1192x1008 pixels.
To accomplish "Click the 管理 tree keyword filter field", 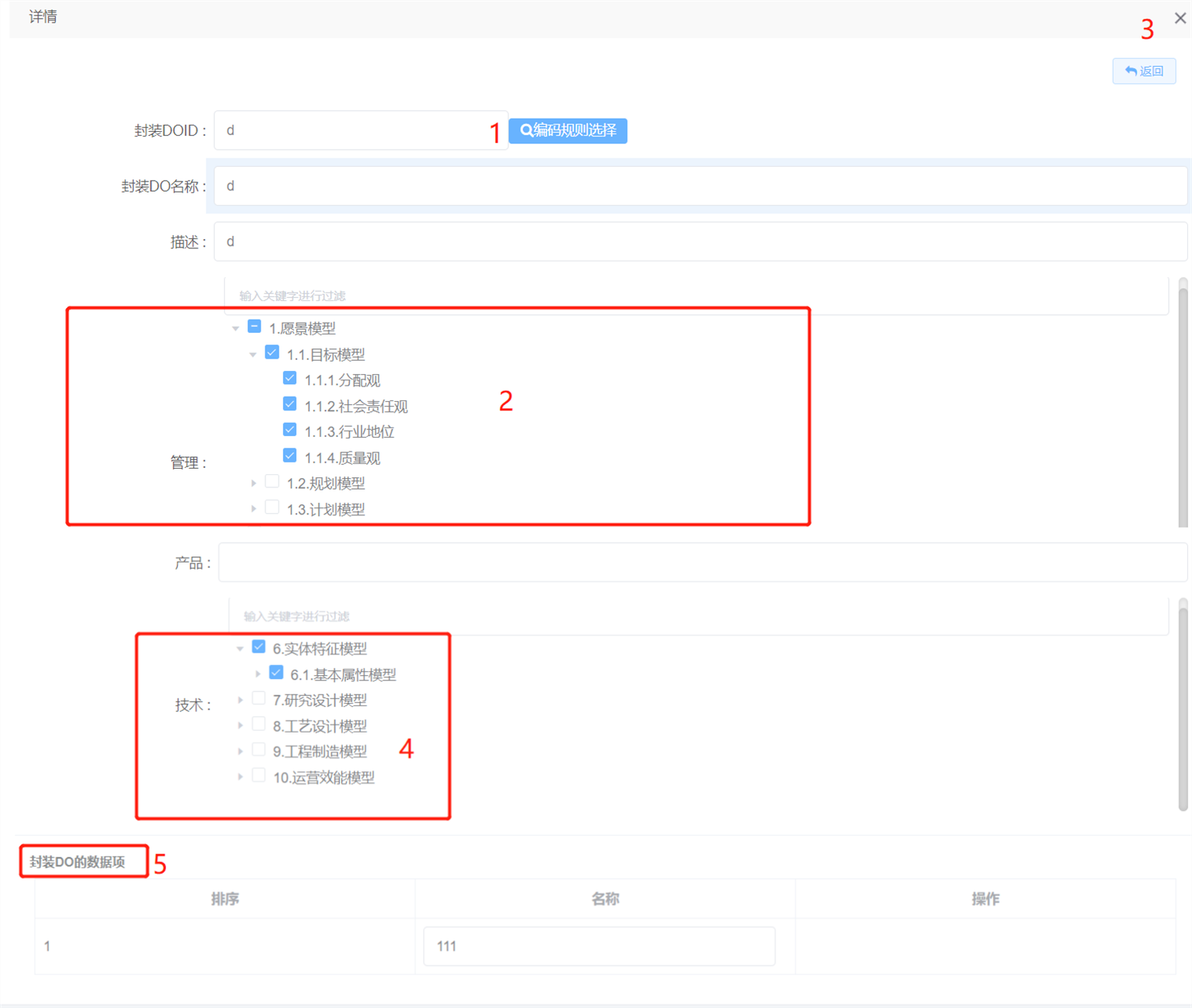I will 695,296.
